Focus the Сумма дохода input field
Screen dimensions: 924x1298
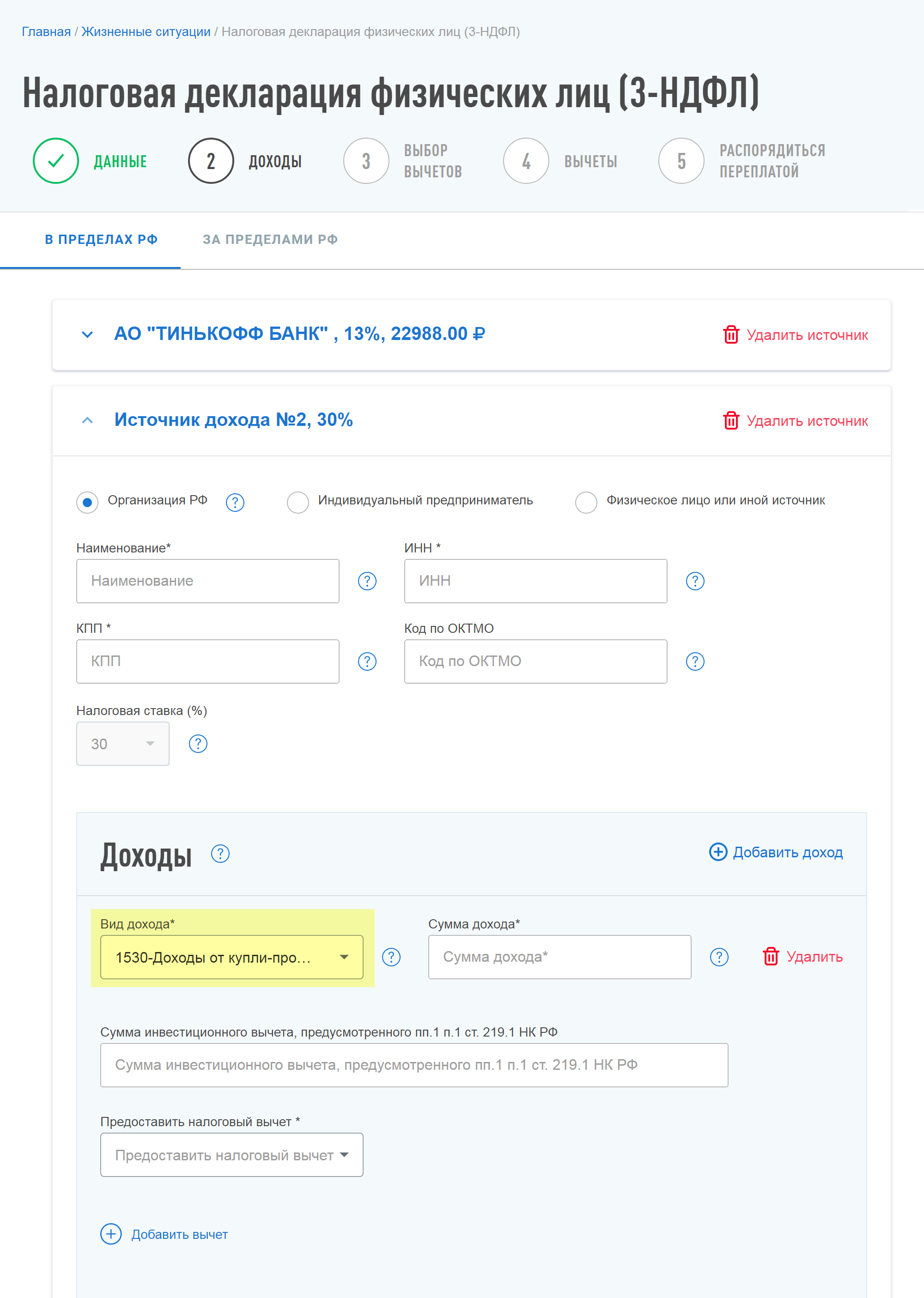(x=559, y=957)
